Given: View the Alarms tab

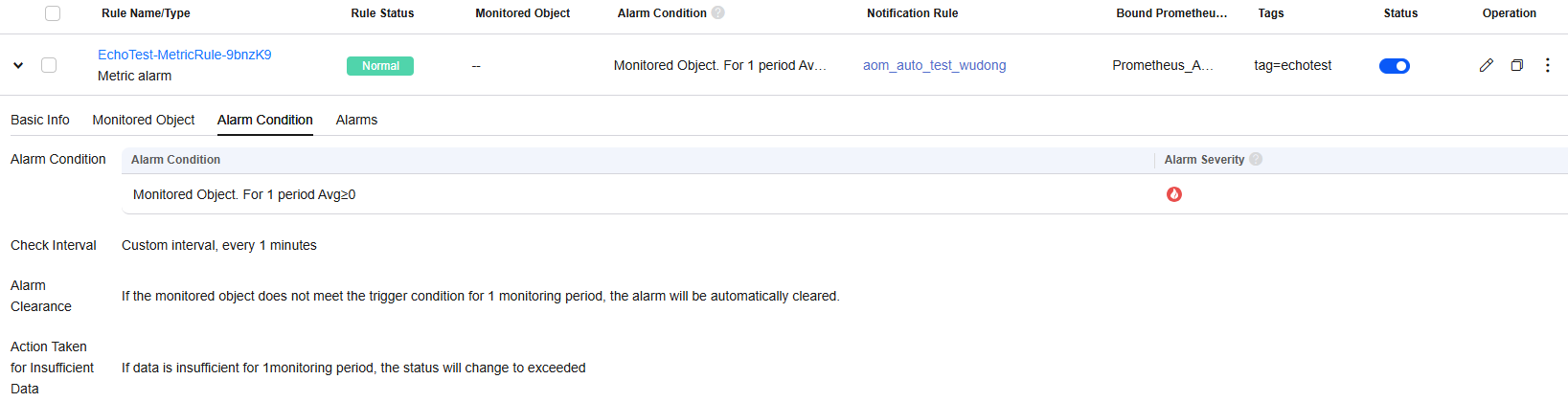Looking at the screenshot, I should (x=356, y=120).
